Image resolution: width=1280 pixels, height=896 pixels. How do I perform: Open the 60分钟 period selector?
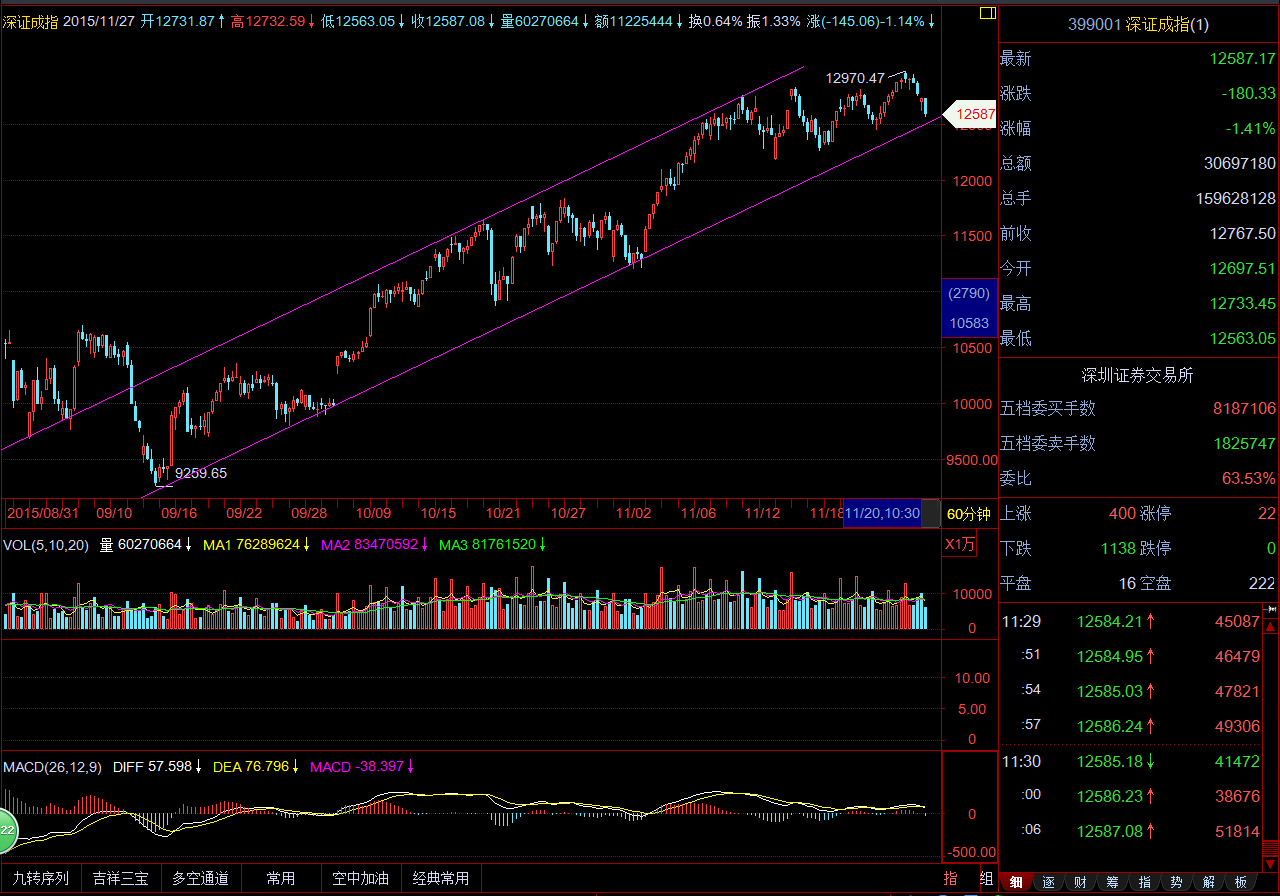[968, 513]
